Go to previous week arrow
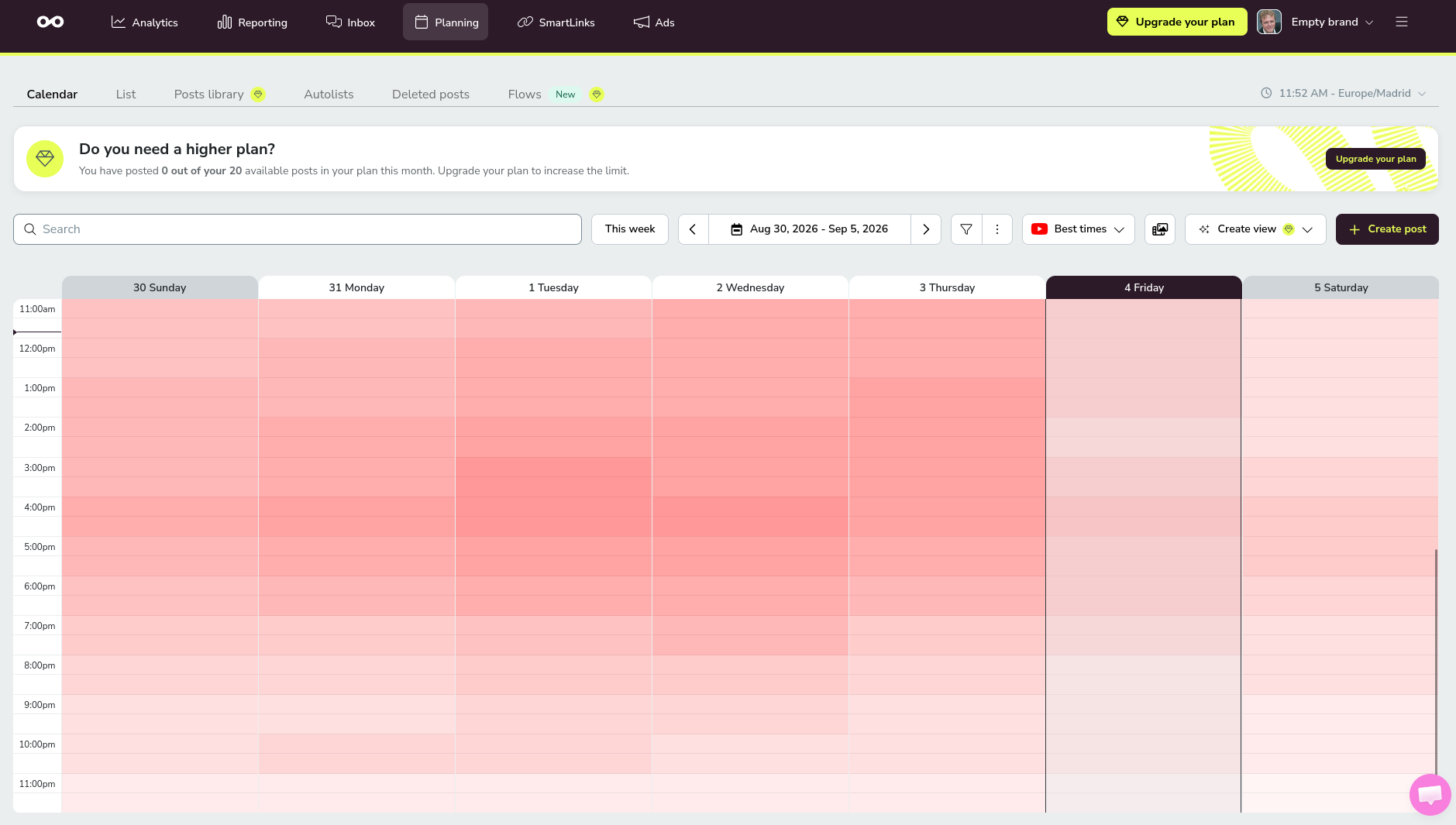Screen dimensions: 1456x825 tap(694, 229)
